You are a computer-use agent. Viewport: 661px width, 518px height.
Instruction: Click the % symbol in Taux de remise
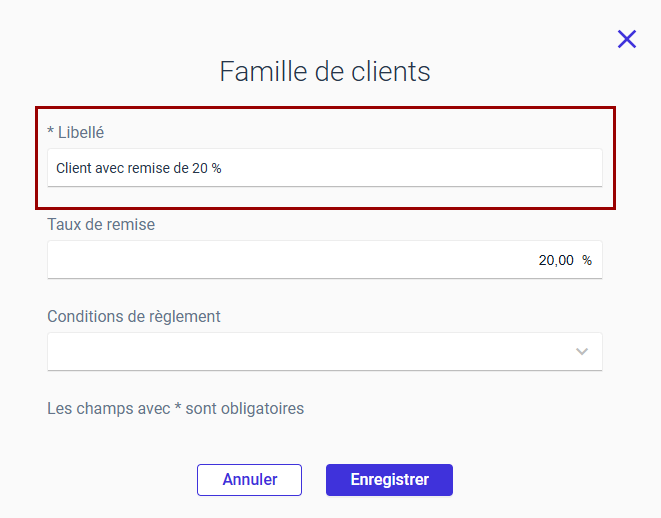coord(587,260)
